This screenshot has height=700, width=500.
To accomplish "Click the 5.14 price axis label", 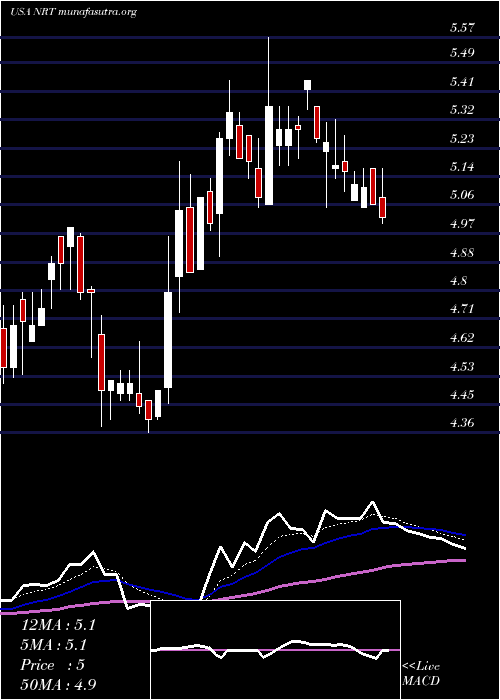I will point(462,167).
